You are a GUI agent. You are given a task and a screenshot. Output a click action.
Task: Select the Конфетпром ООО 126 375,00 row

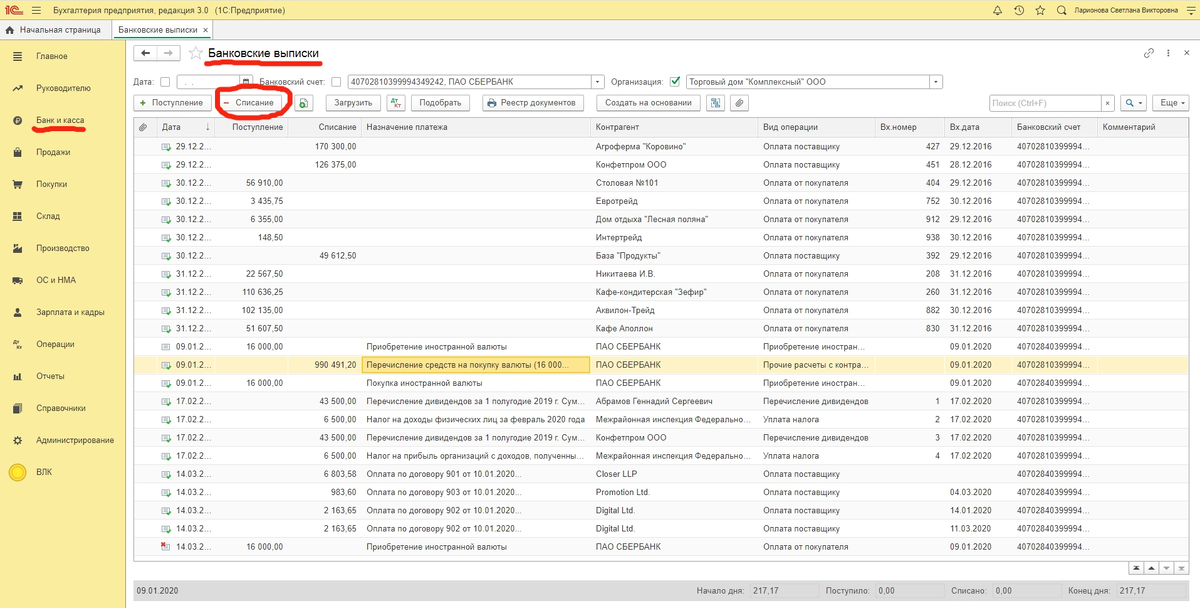(662, 165)
